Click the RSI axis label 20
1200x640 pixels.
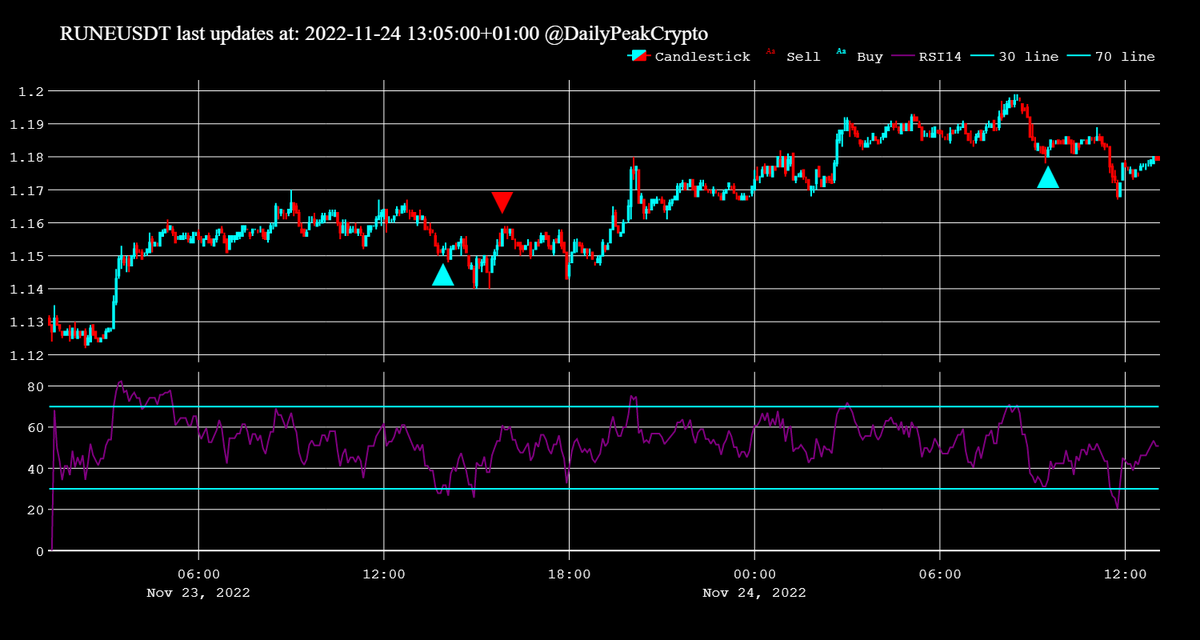pyautogui.click(x=34, y=509)
